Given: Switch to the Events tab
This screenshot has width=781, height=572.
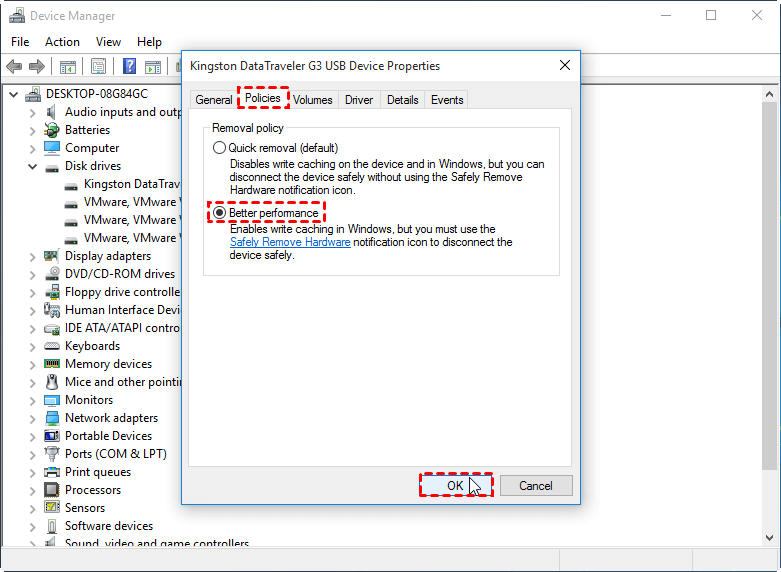Looking at the screenshot, I should tap(447, 100).
